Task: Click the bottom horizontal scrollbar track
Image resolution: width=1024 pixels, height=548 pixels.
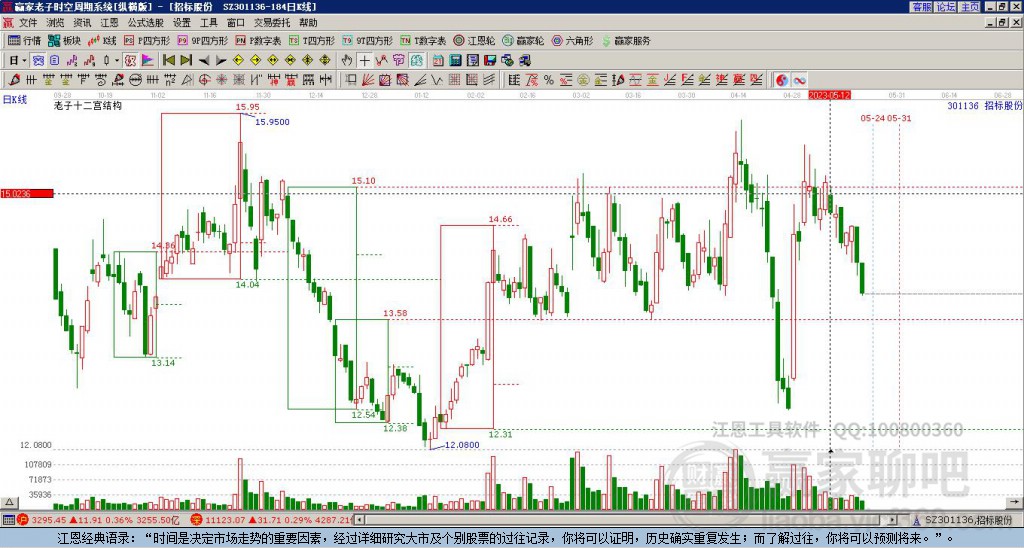Action: point(626,520)
